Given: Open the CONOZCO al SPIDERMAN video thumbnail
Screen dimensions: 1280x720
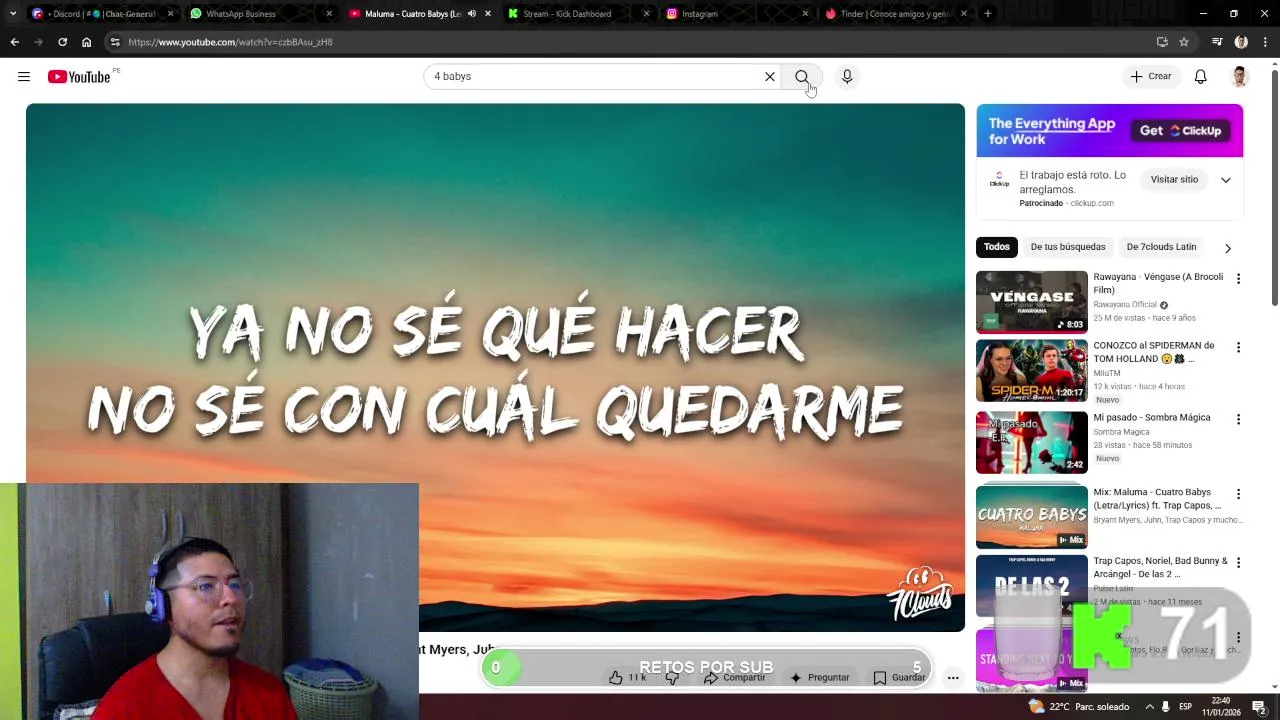Looking at the screenshot, I should click(x=1032, y=371).
